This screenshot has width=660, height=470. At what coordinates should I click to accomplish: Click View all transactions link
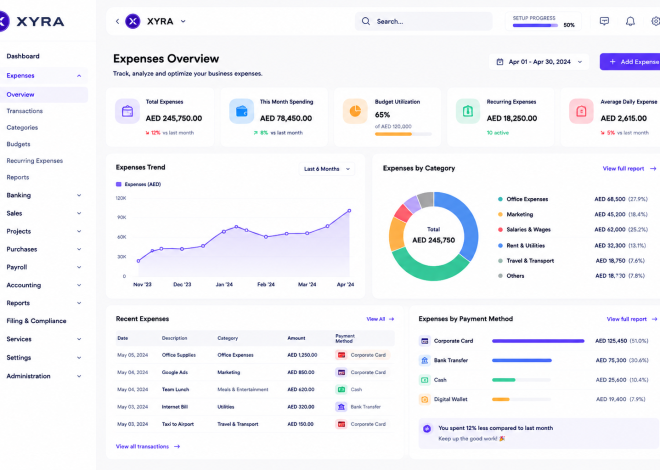[148, 446]
